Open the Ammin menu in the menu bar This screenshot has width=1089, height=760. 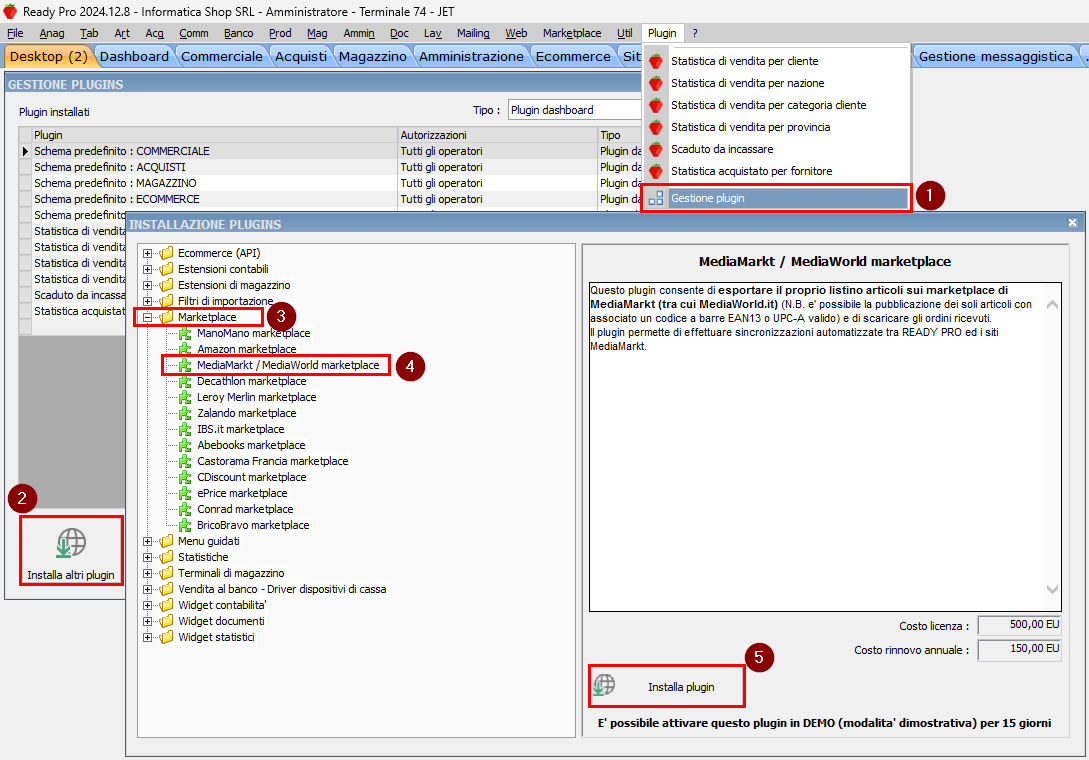point(359,33)
